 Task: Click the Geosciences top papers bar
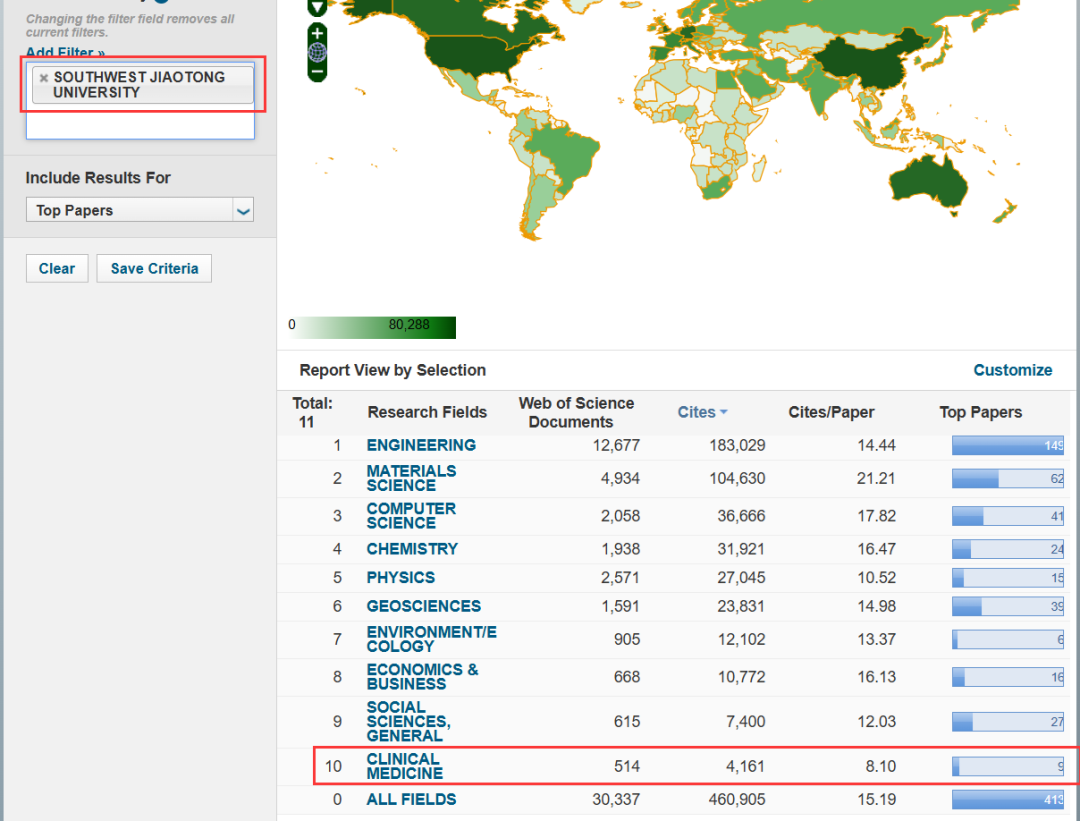click(x=1008, y=606)
